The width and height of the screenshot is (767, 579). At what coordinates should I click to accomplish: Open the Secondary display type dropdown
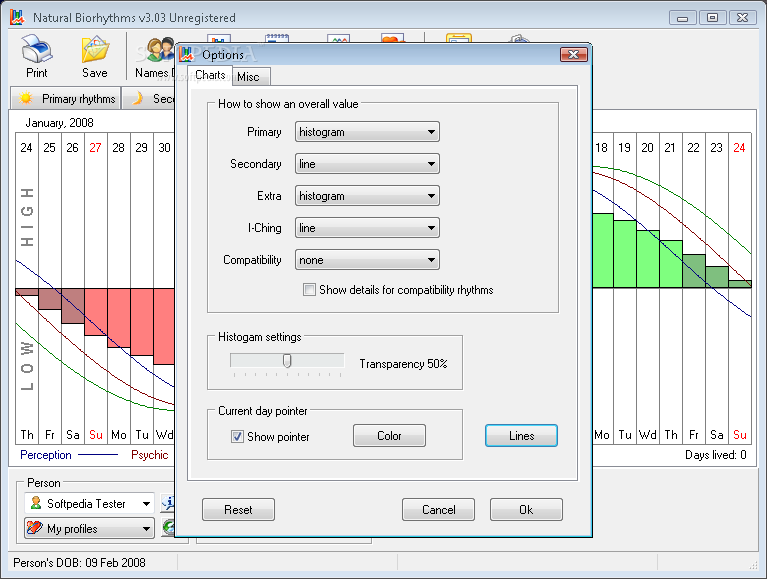pyautogui.click(x=367, y=164)
